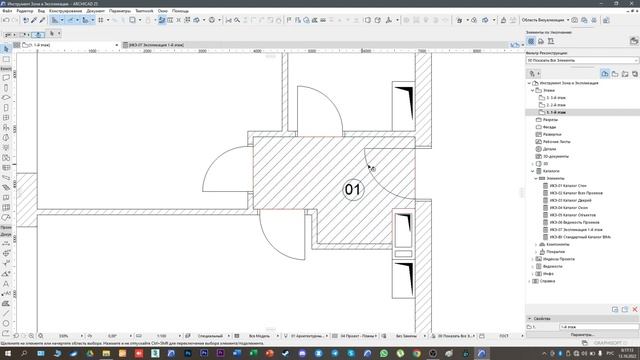Toggle the highlighted suspend groups button

pos(162,20)
